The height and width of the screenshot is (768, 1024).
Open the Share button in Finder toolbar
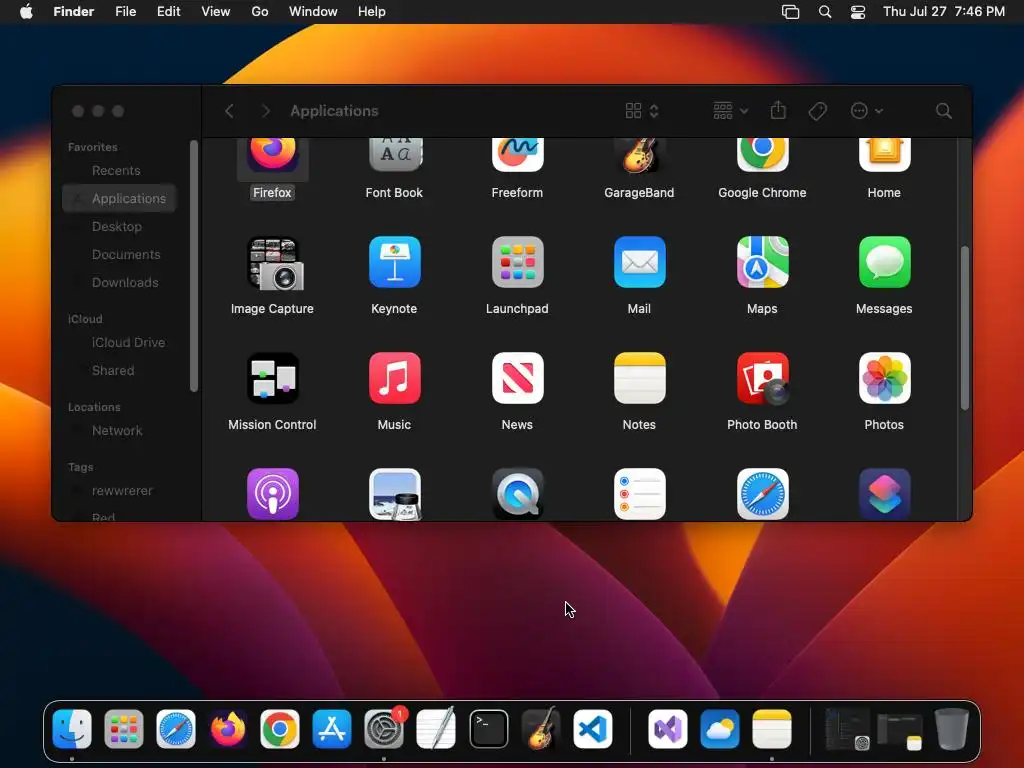778,110
